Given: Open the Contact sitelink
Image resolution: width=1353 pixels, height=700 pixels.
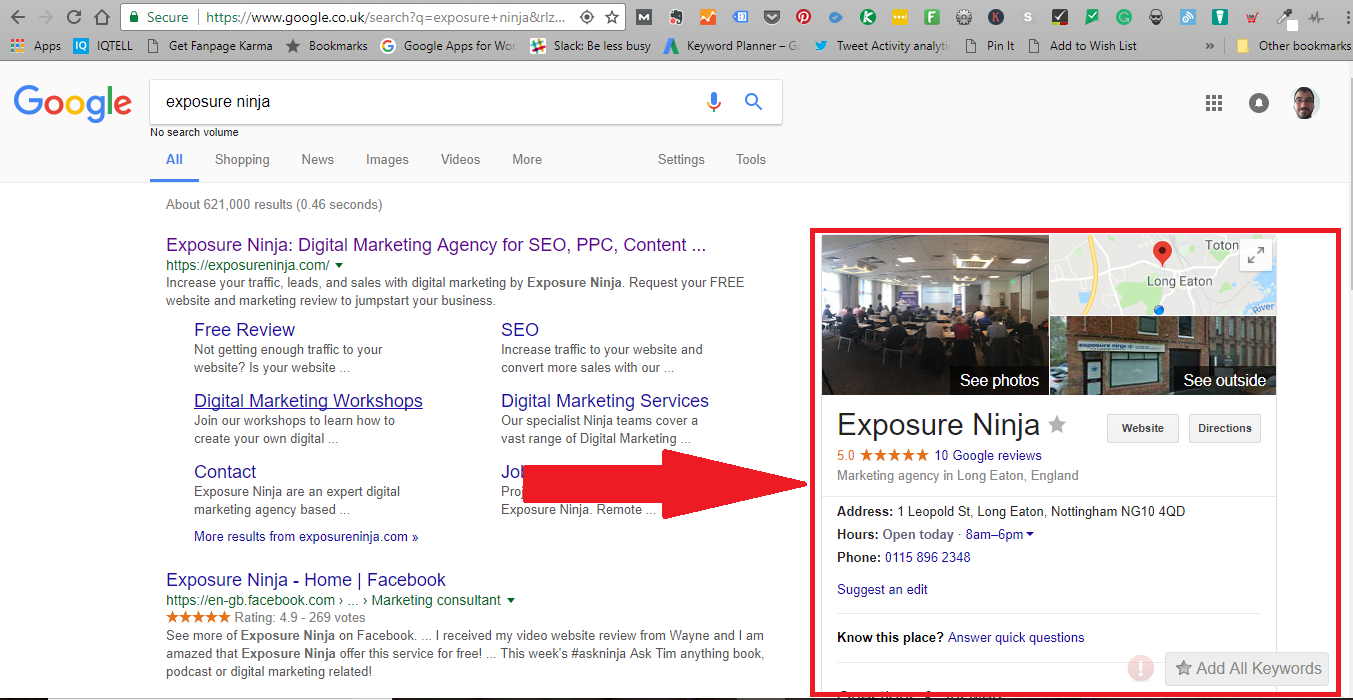Looking at the screenshot, I should point(225,472).
